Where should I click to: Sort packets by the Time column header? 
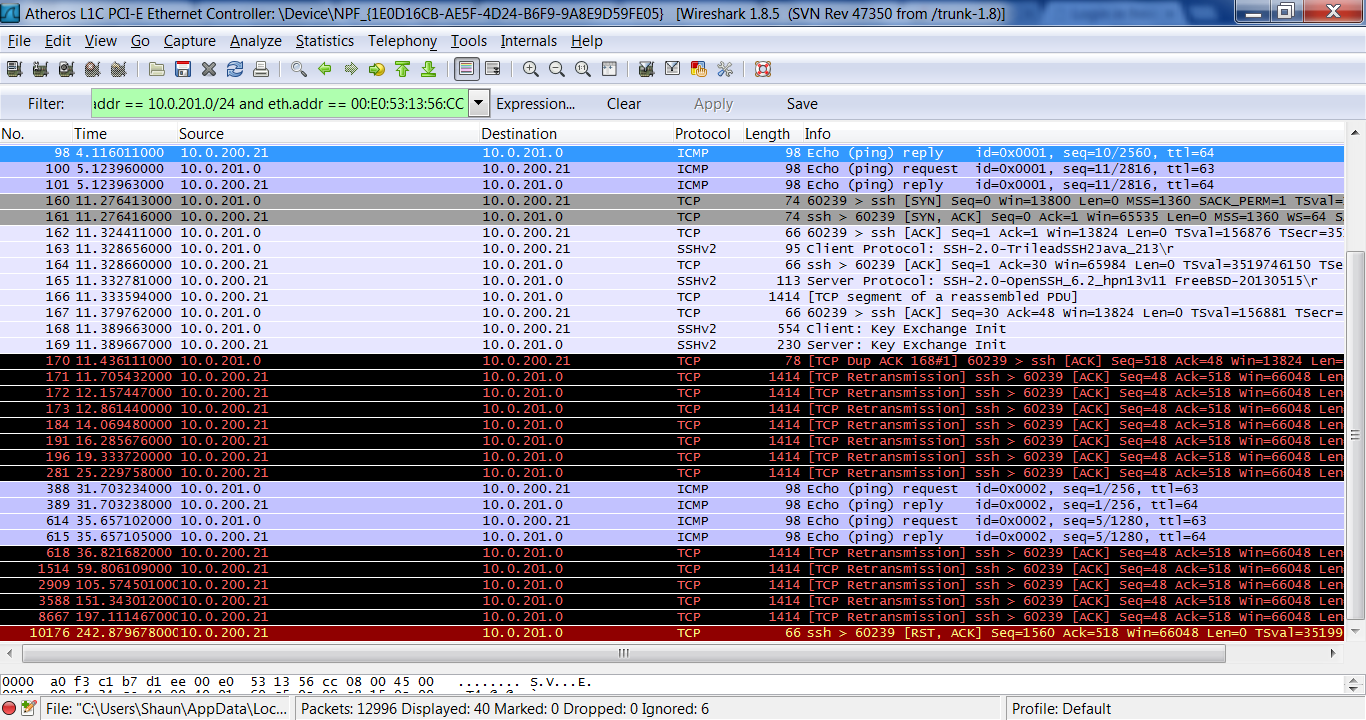90,133
